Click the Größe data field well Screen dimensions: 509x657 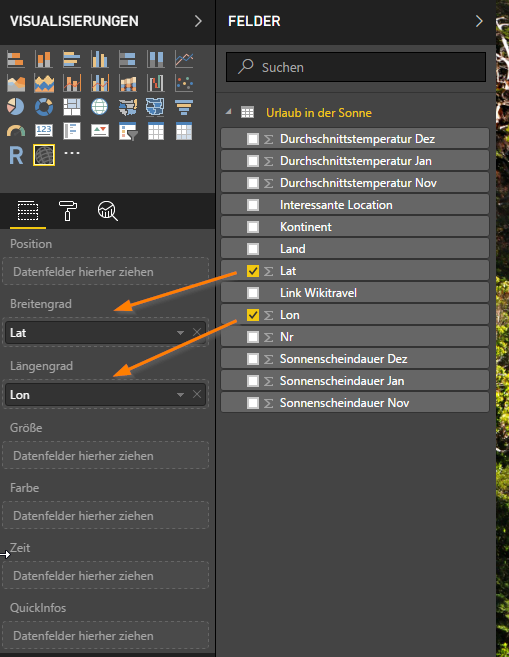click(105, 455)
